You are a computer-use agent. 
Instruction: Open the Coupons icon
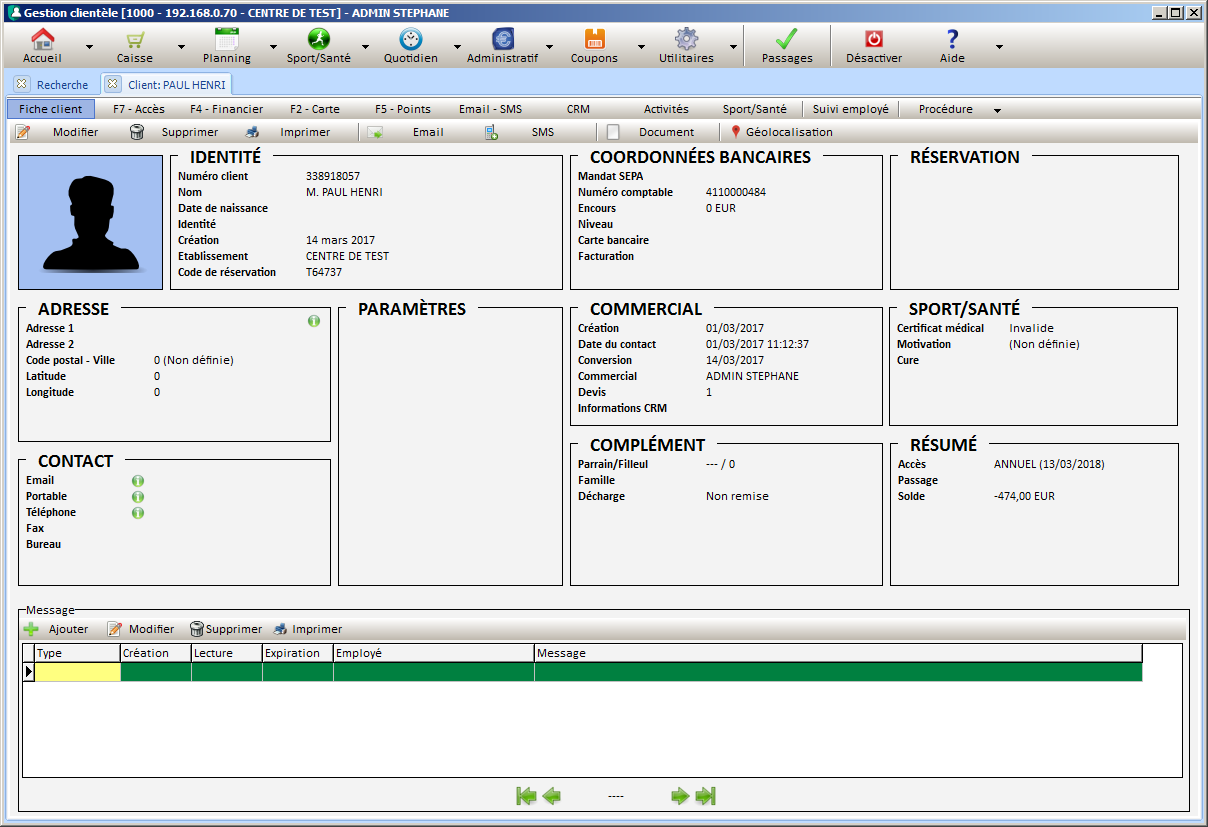point(595,39)
